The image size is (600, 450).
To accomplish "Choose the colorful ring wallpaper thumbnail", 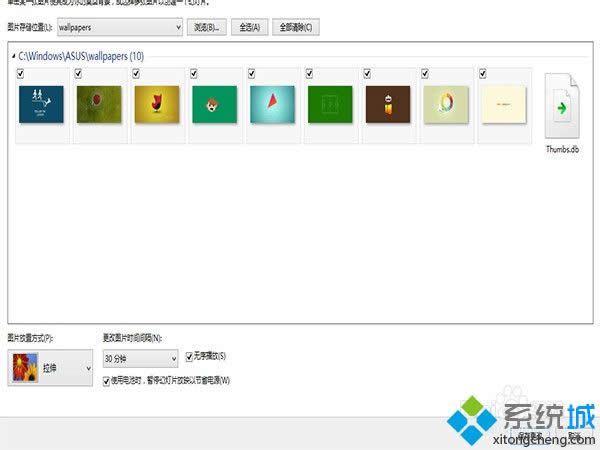I will (445, 105).
